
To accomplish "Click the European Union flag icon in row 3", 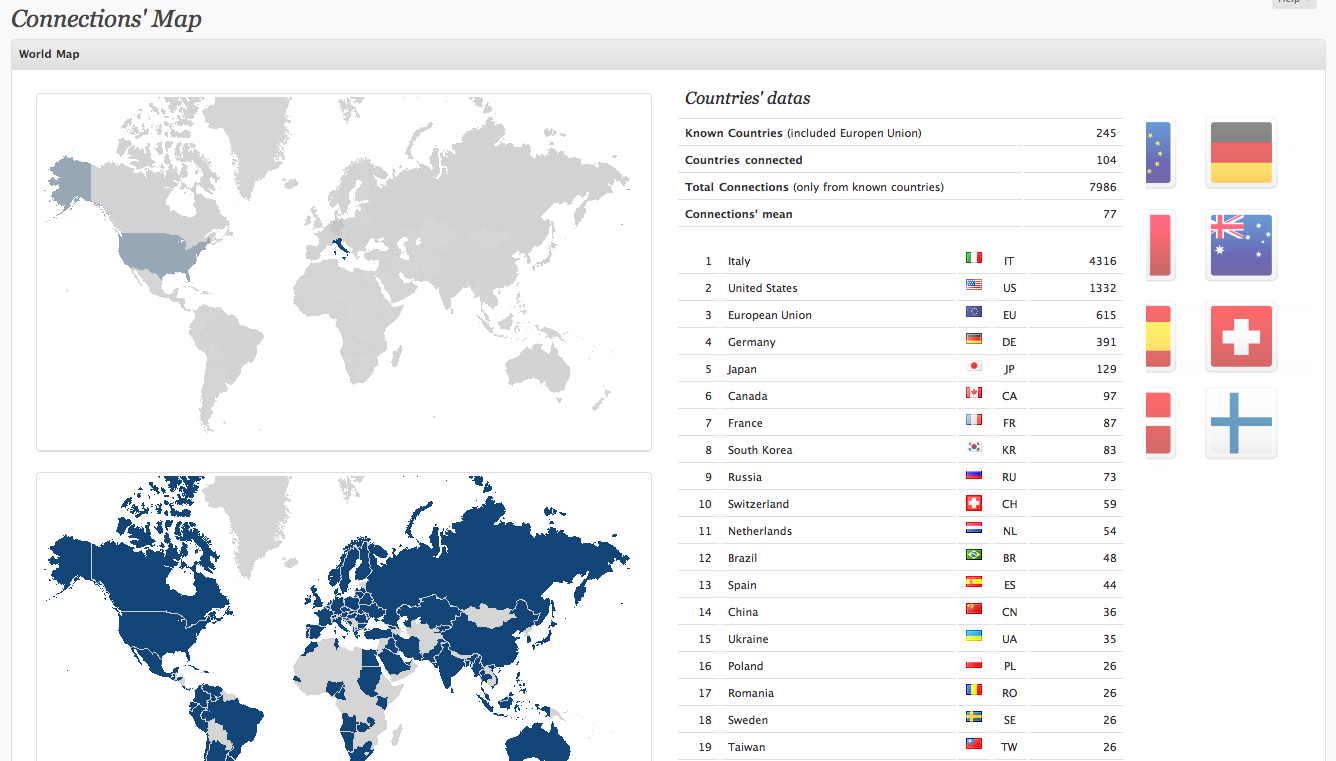I will tap(973, 312).
